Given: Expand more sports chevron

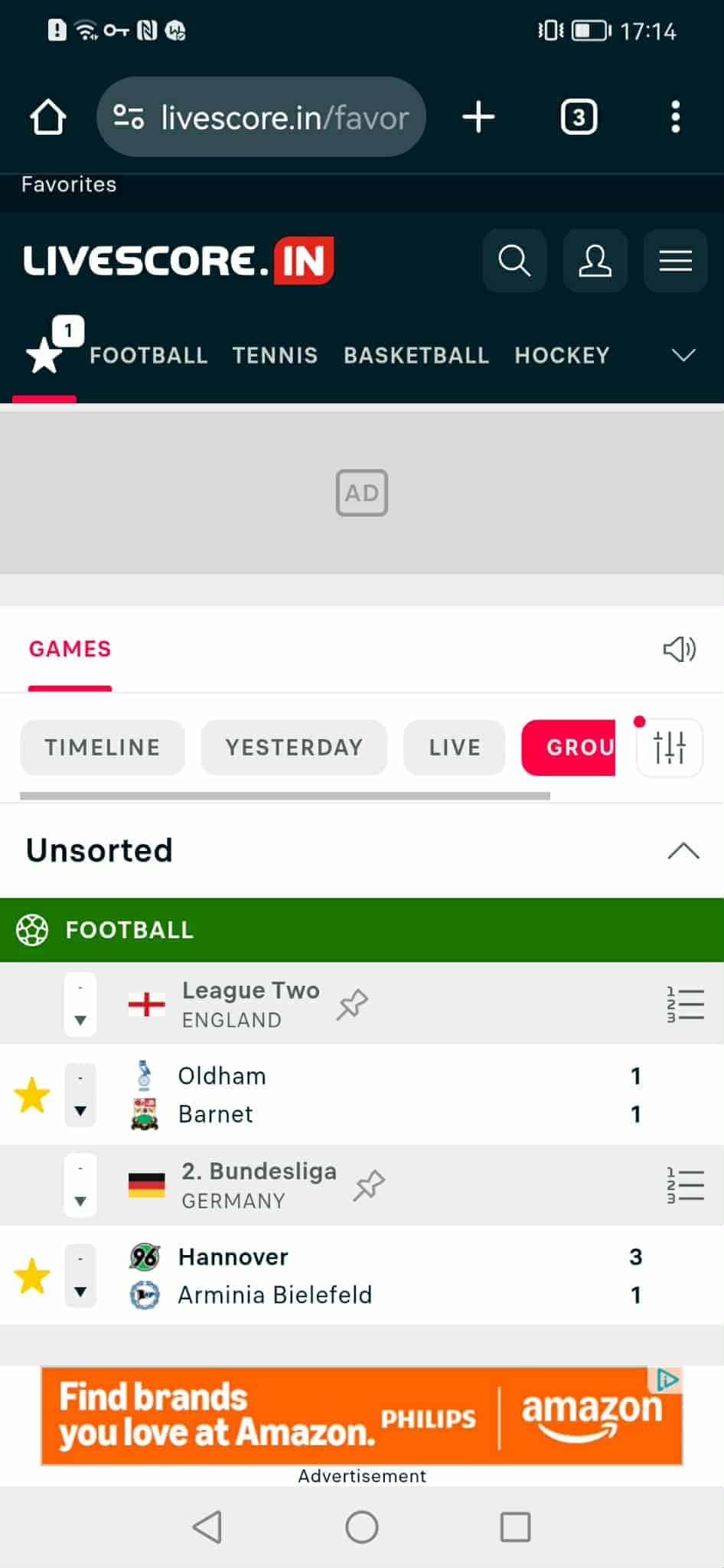Looking at the screenshot, I should coord(683,355).
